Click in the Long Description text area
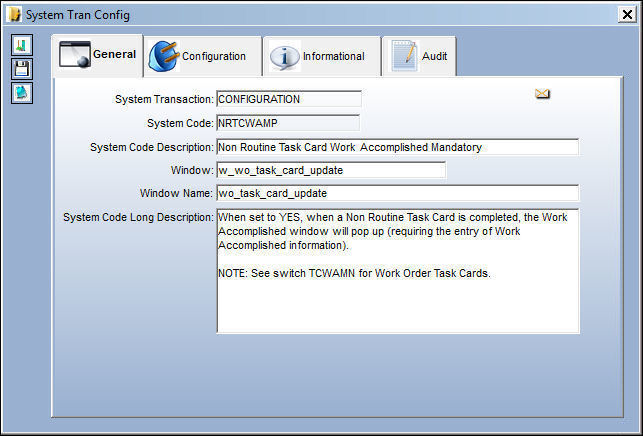Image resolution: width=643 pixels, height=436 pixels. (x=398, y=271)
